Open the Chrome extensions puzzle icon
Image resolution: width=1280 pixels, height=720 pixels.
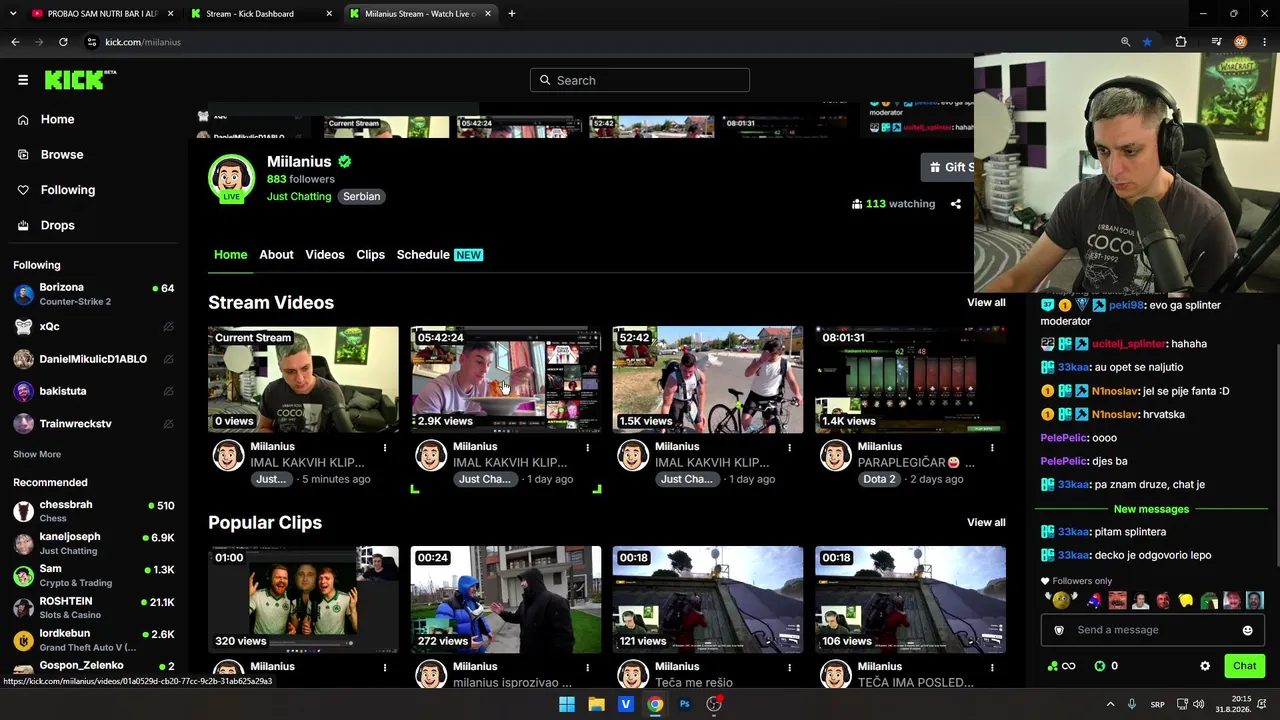1181,42
